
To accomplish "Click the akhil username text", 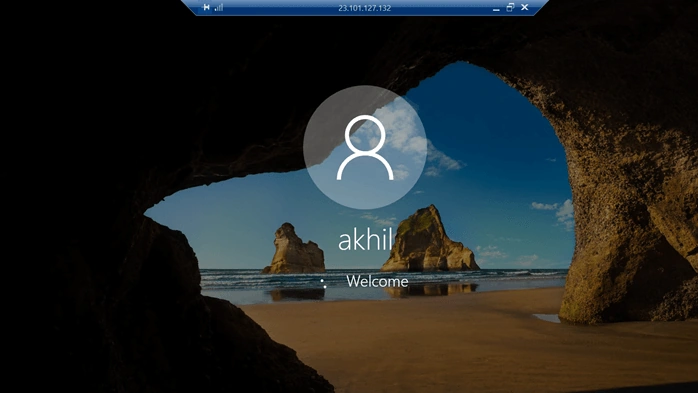I will pos(365,240).
